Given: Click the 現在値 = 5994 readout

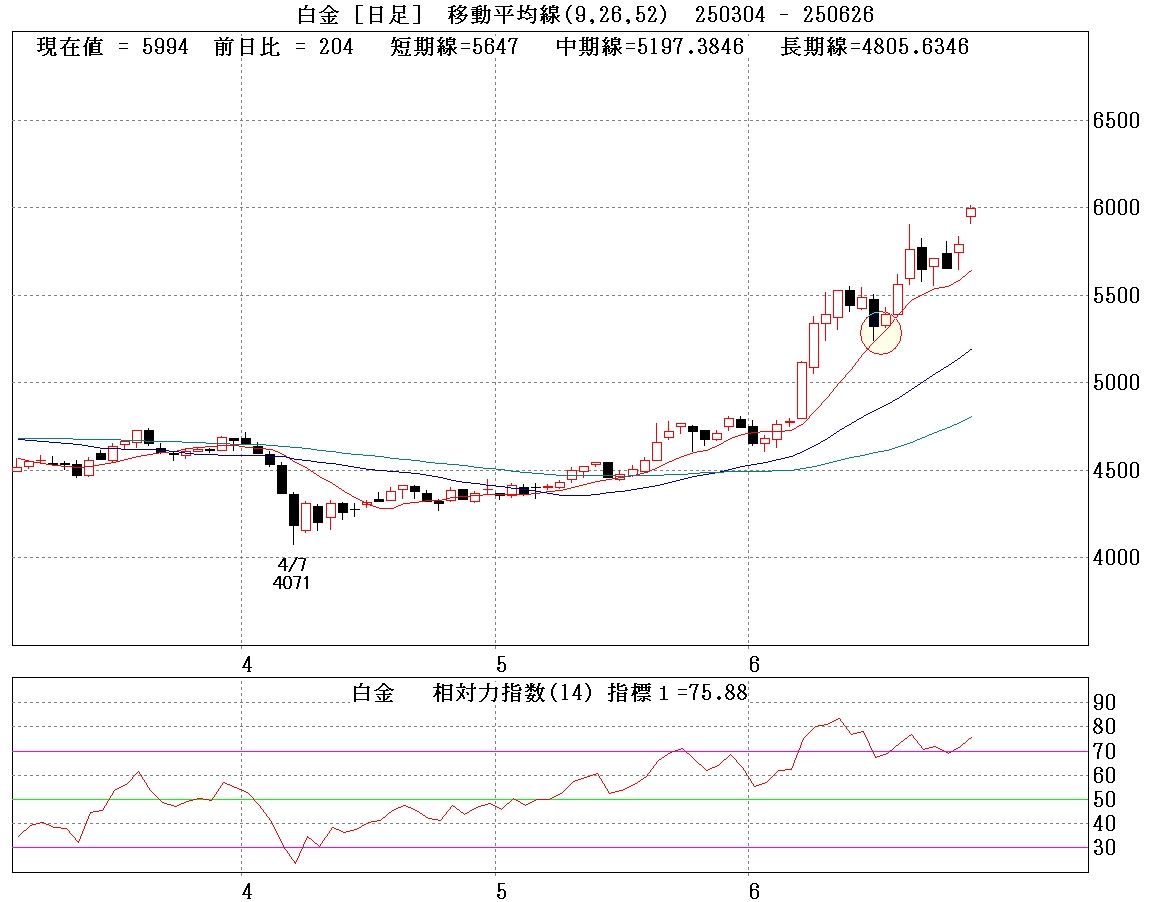Looking at the screenshot, I should [x=112, y=47].
